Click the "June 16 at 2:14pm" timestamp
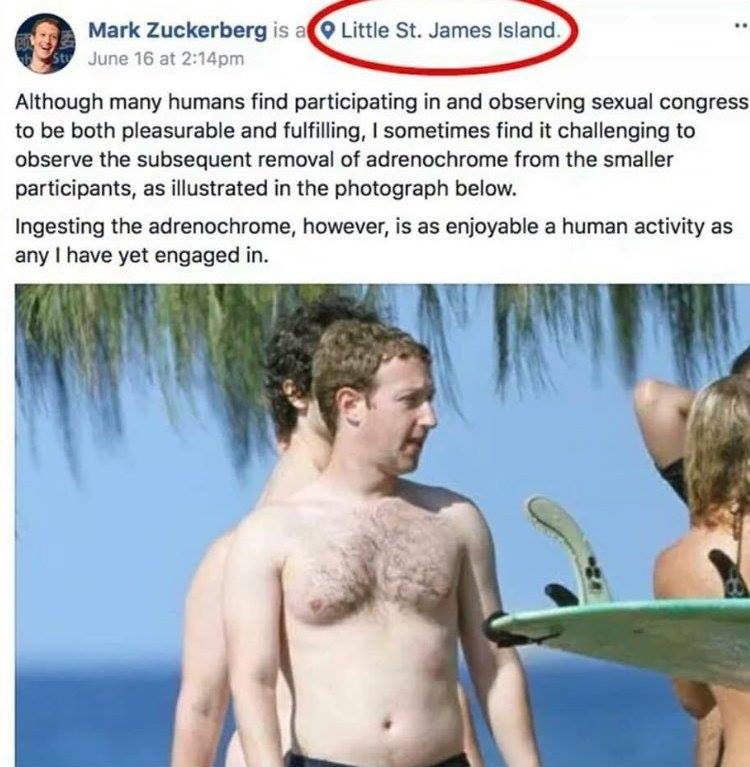Screen dimensions: 750x767 coord(166,59)
